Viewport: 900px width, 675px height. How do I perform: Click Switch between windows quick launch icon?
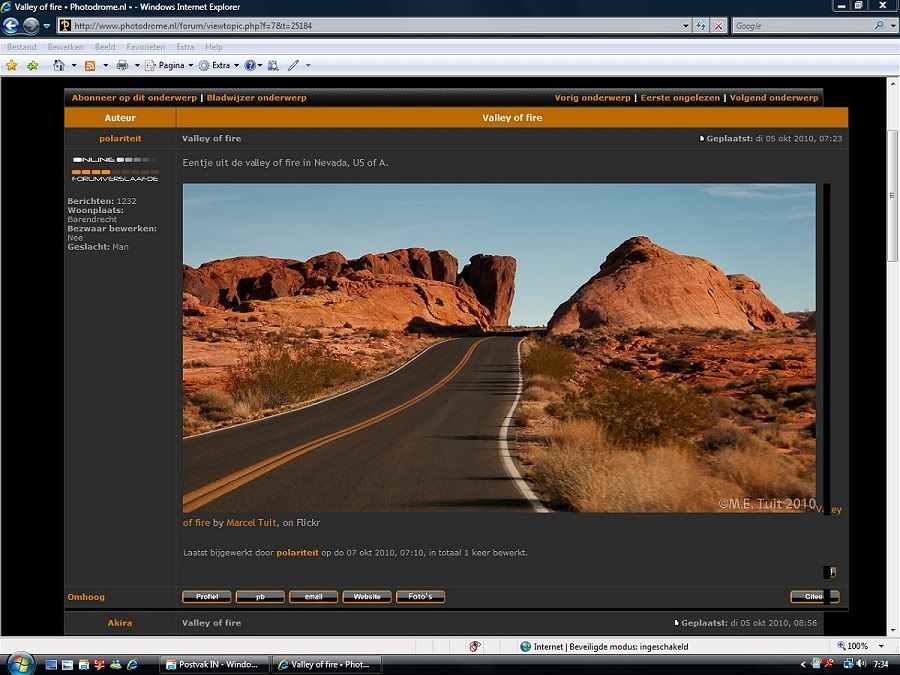point(67,665)
